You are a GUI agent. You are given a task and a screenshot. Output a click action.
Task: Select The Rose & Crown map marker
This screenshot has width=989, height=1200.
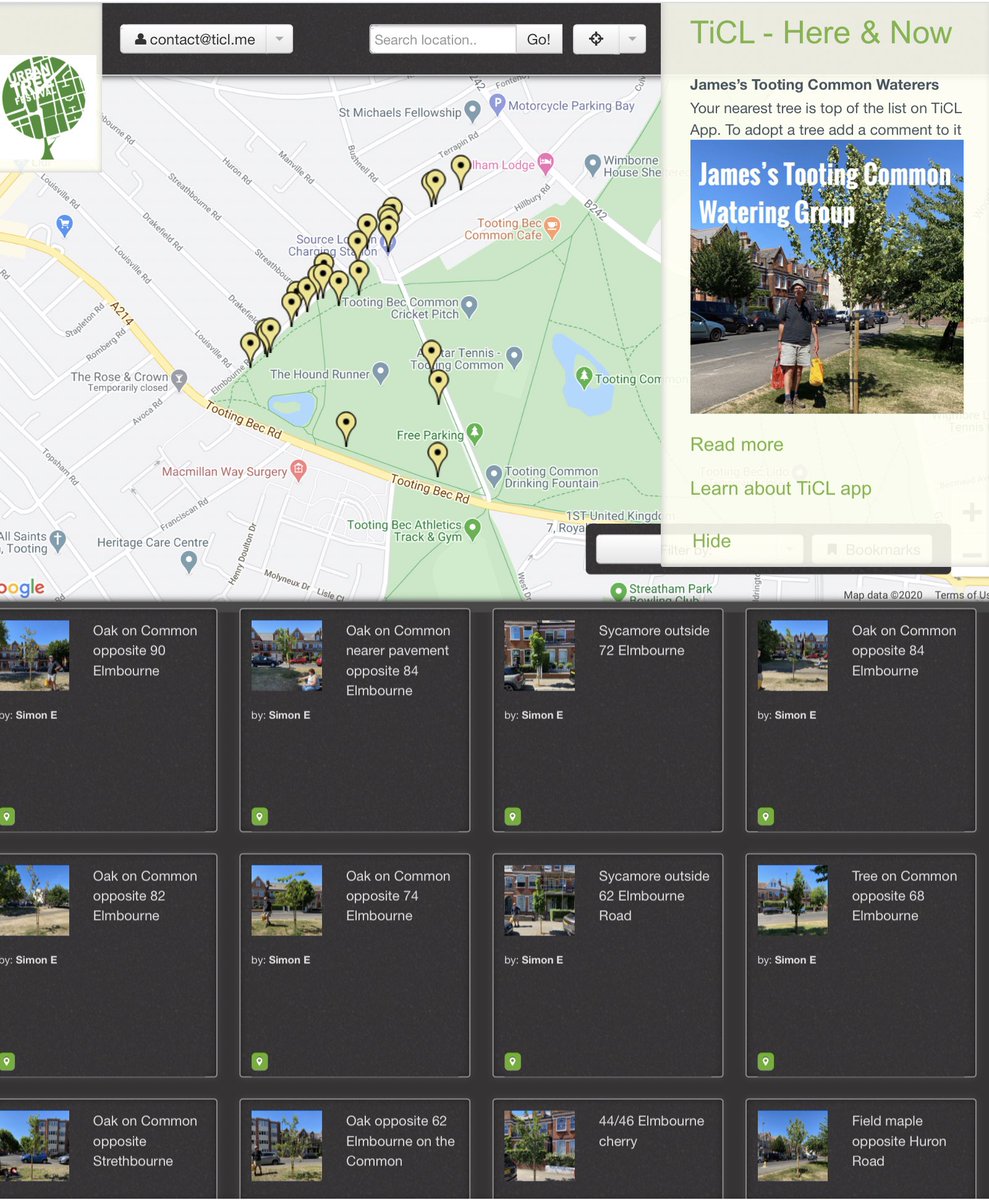[179, 379]
